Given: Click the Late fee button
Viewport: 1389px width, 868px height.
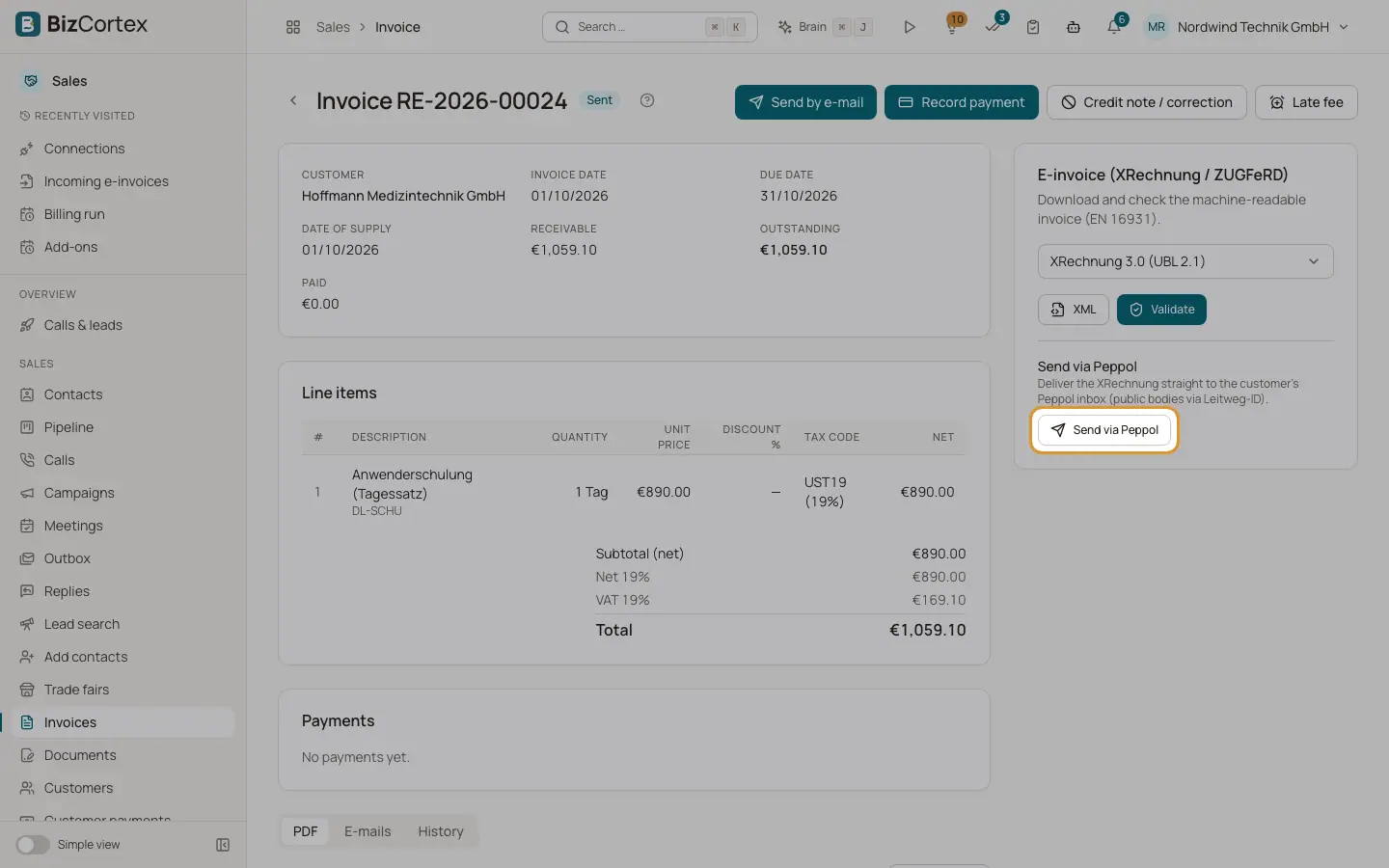Looking at the screenshot, I should 1306,102.
